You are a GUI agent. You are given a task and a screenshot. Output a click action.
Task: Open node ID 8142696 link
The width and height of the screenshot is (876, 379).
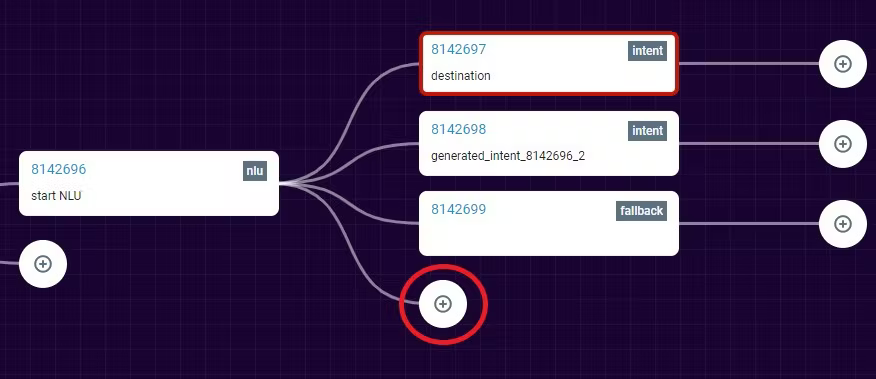59,169
